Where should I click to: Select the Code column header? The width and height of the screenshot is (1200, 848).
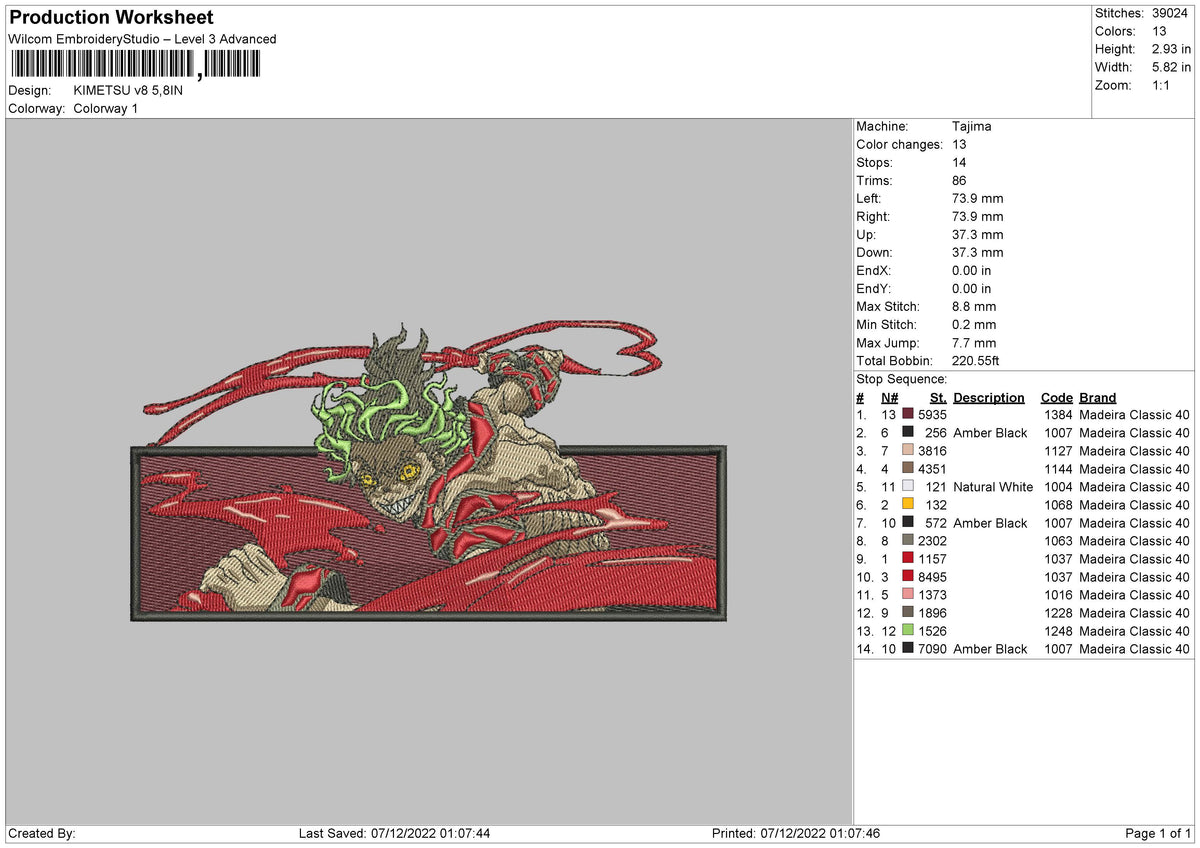click(1056, 398)
